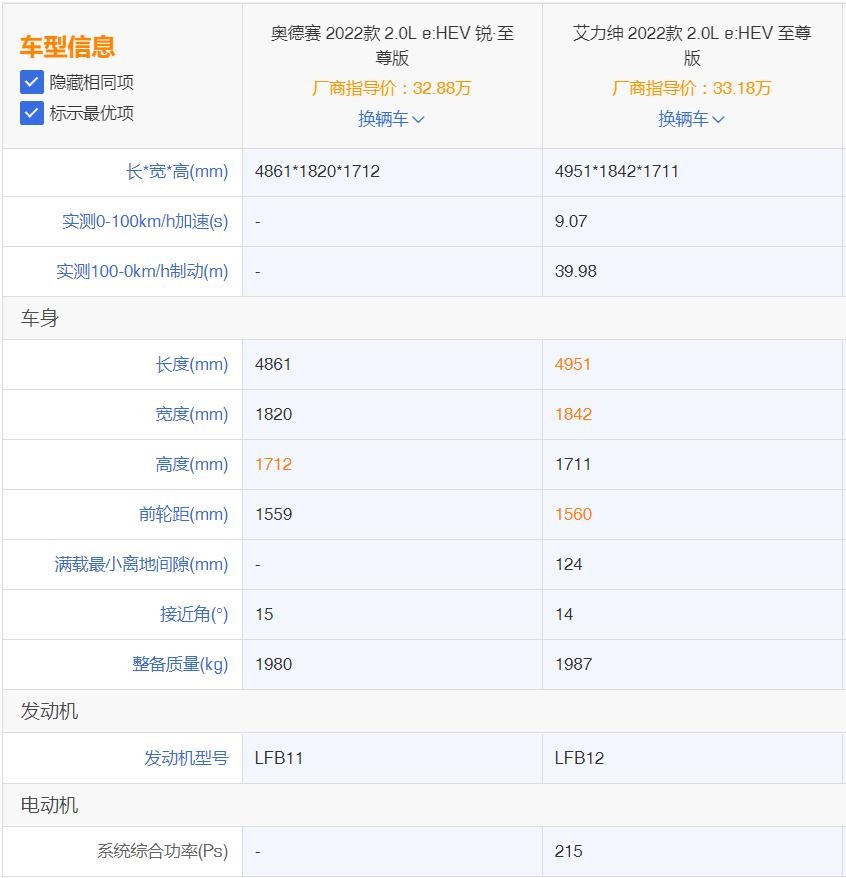
Task: Select the 前轮距(mm) row label
Action: (x=183, y=514)
